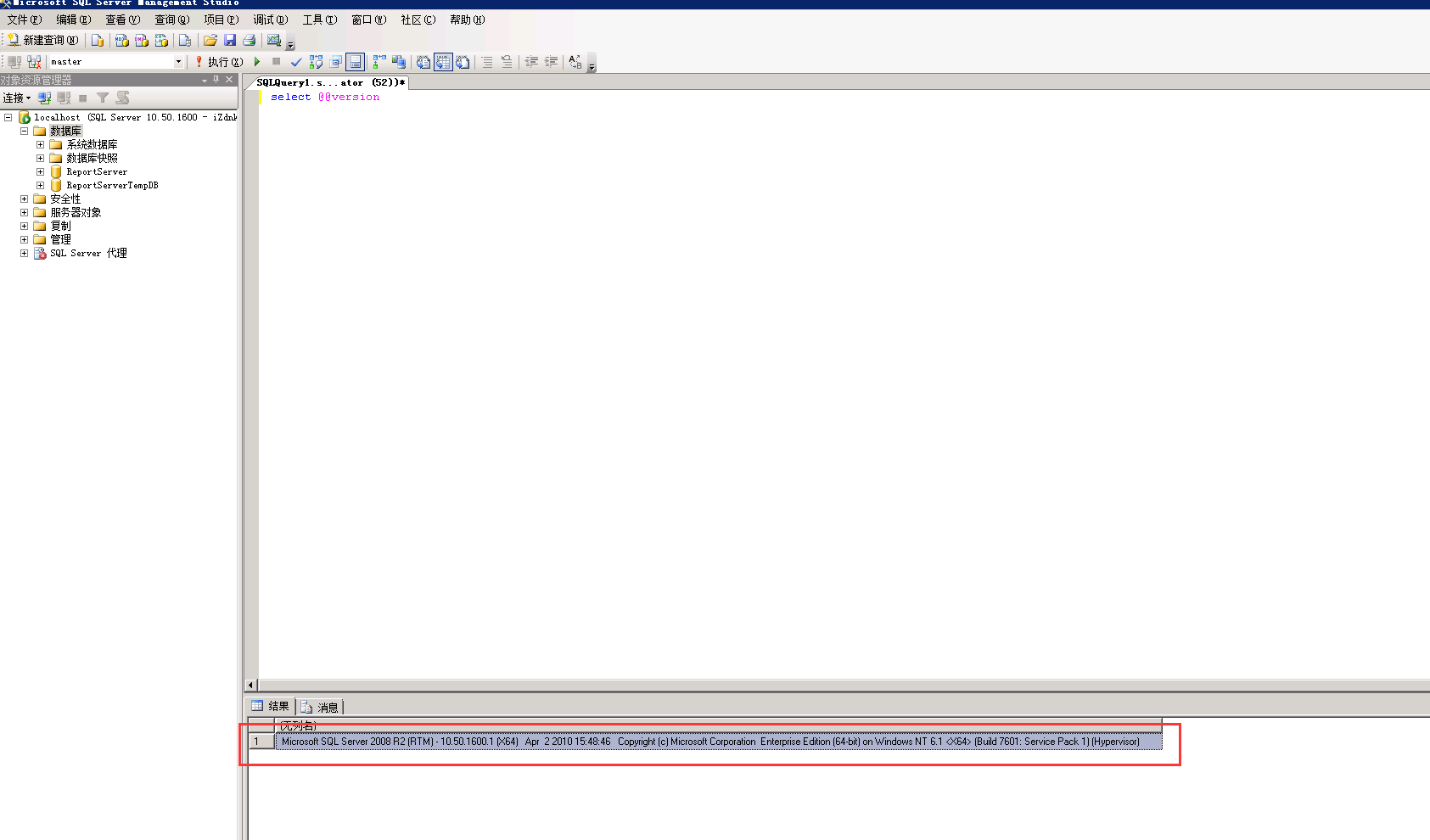
Task: Decrease the indent of selected lines
Action: click(531, 62)
